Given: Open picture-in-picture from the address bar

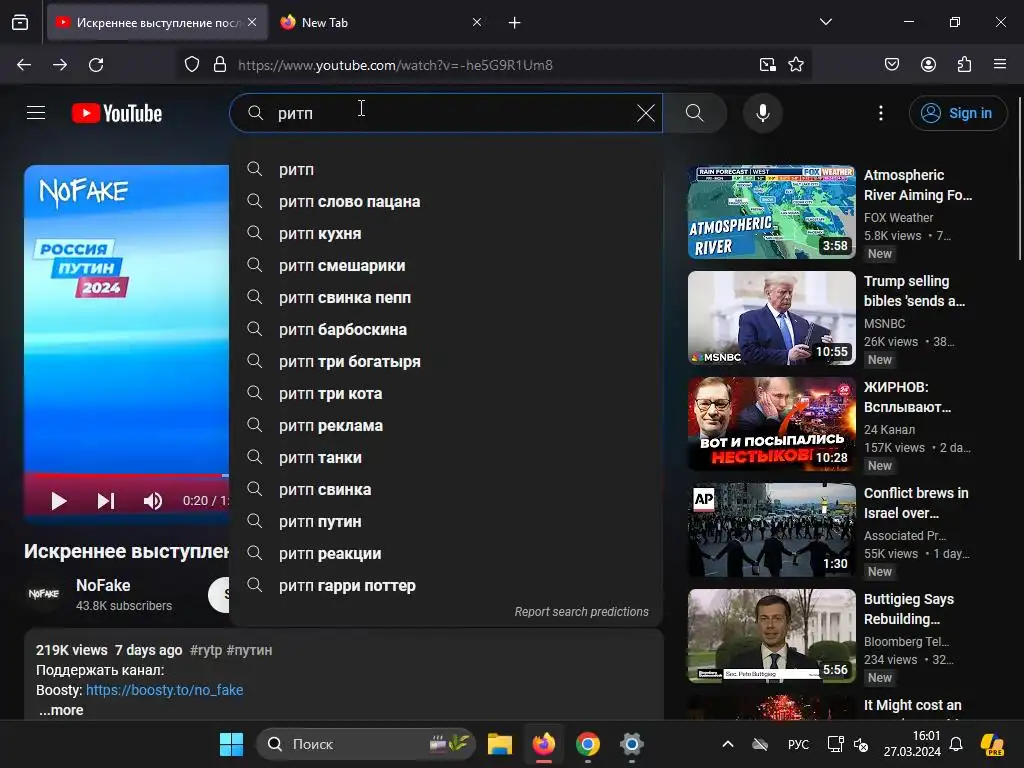Looking at the screenshot, I should [x=767, y=65].
